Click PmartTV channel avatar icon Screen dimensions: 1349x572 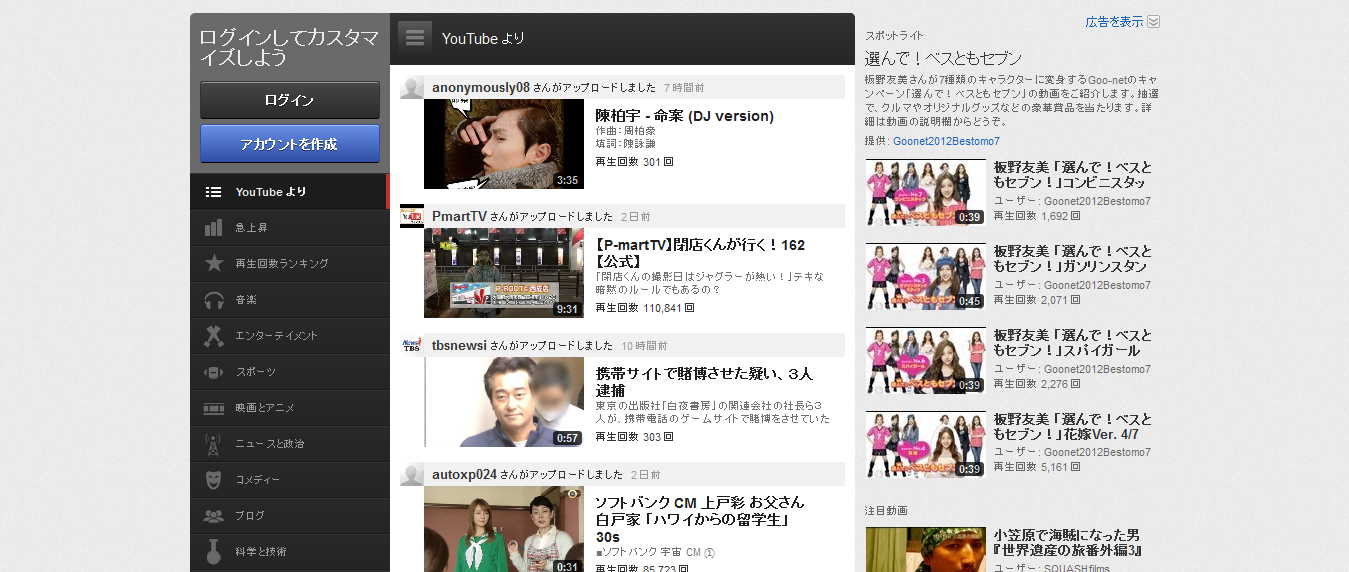412,216
